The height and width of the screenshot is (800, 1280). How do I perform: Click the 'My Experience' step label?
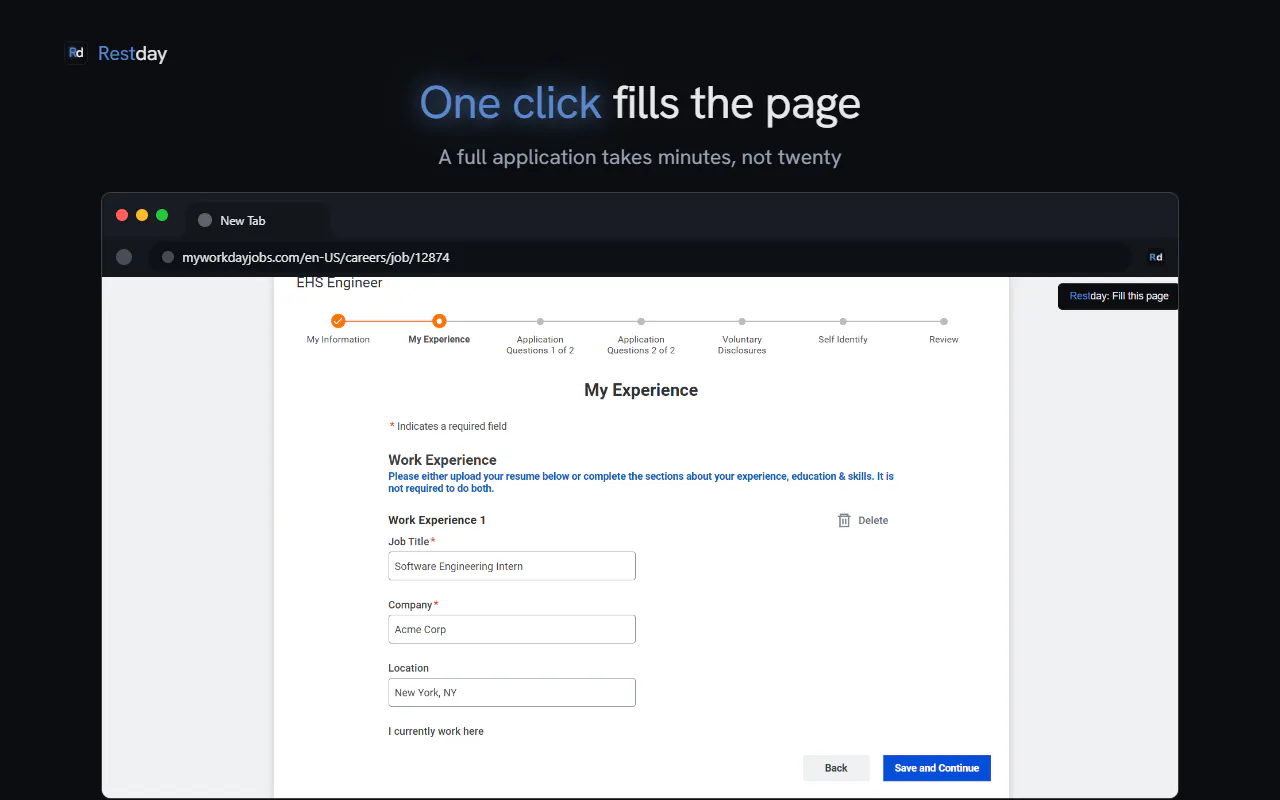439,340
